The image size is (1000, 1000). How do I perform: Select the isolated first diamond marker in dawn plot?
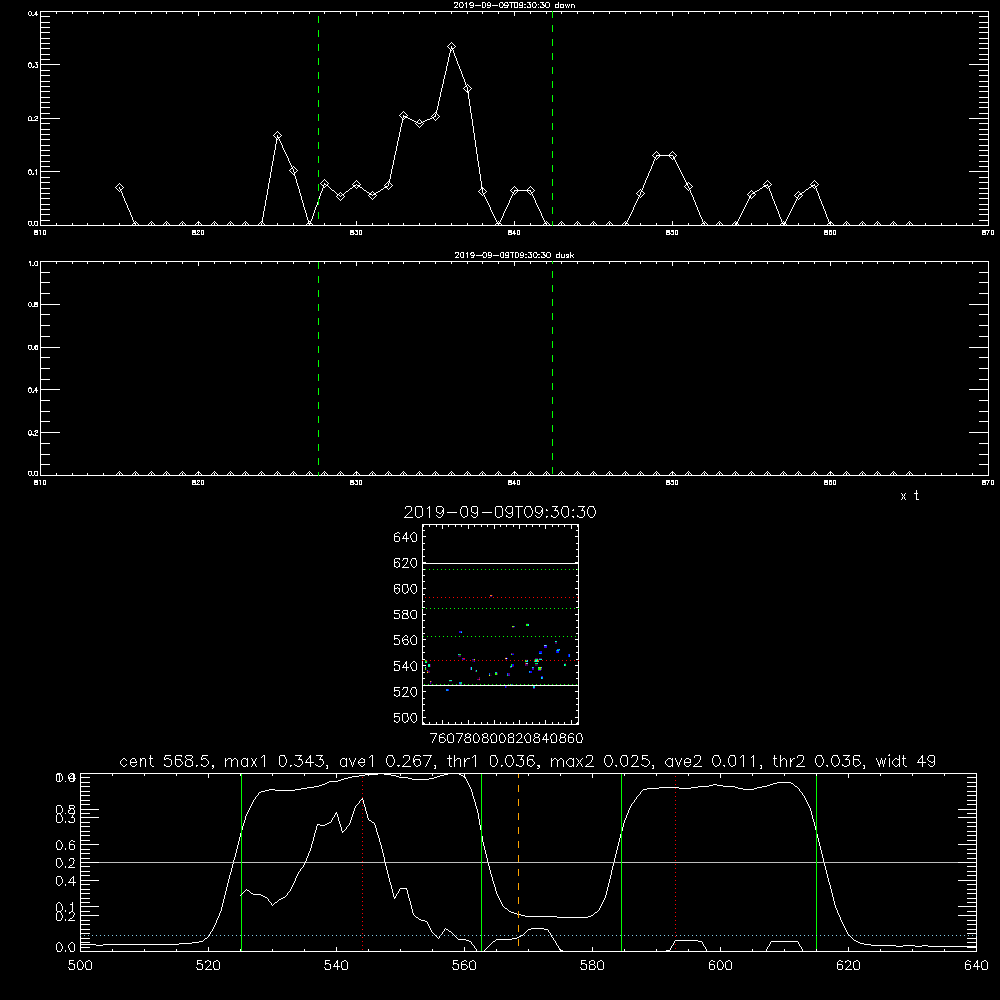click(119, 188)
